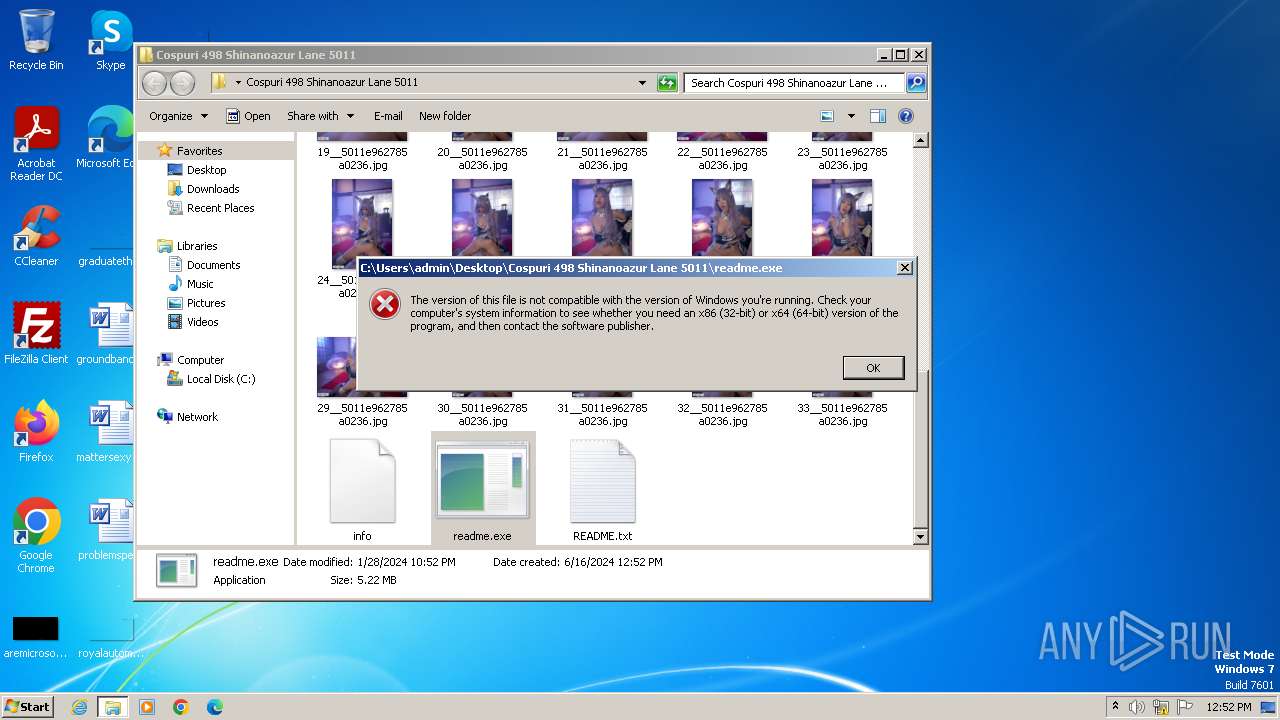Click the file list scroll down arrow
This screenshot has width=1280, height=720.
point(920,537)
